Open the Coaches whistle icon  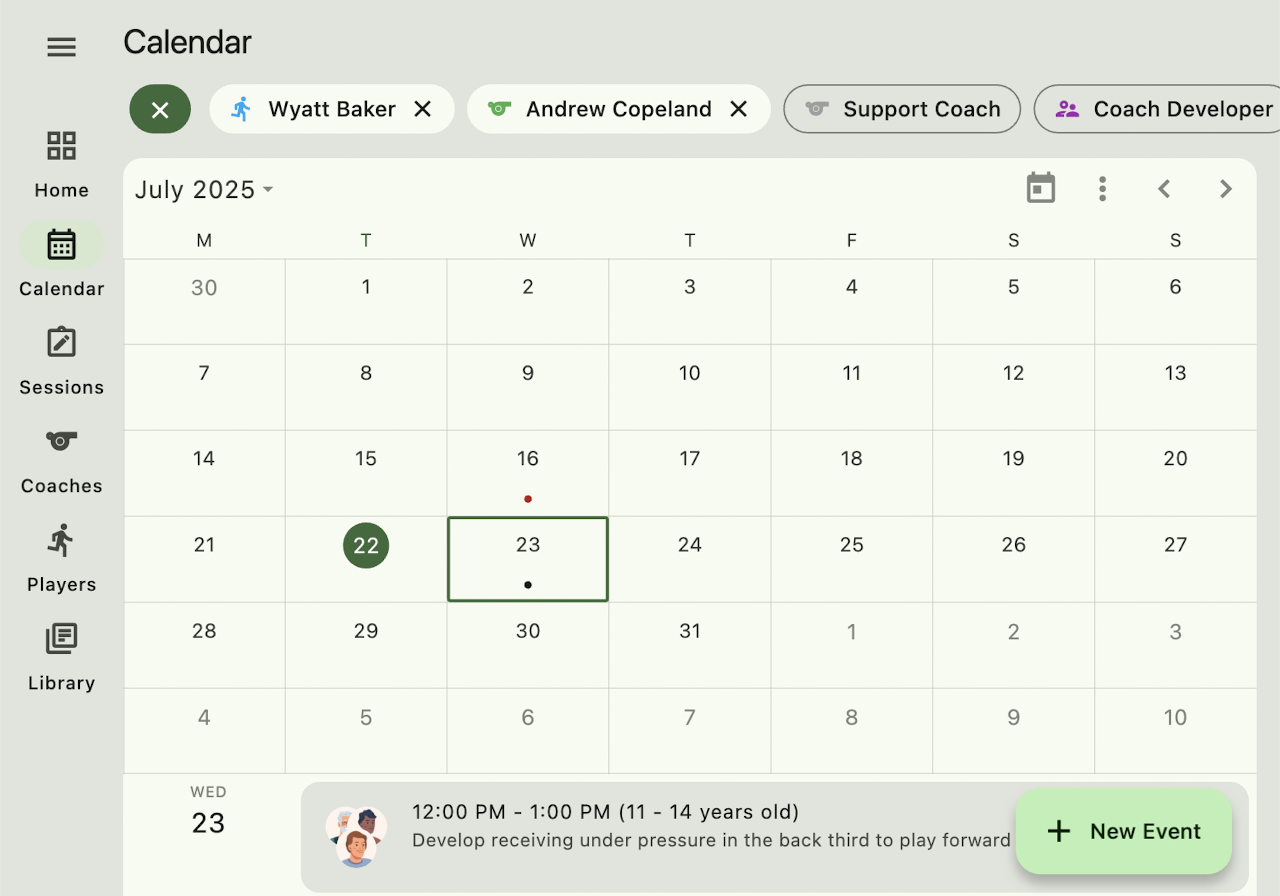(x=61, y=441)
